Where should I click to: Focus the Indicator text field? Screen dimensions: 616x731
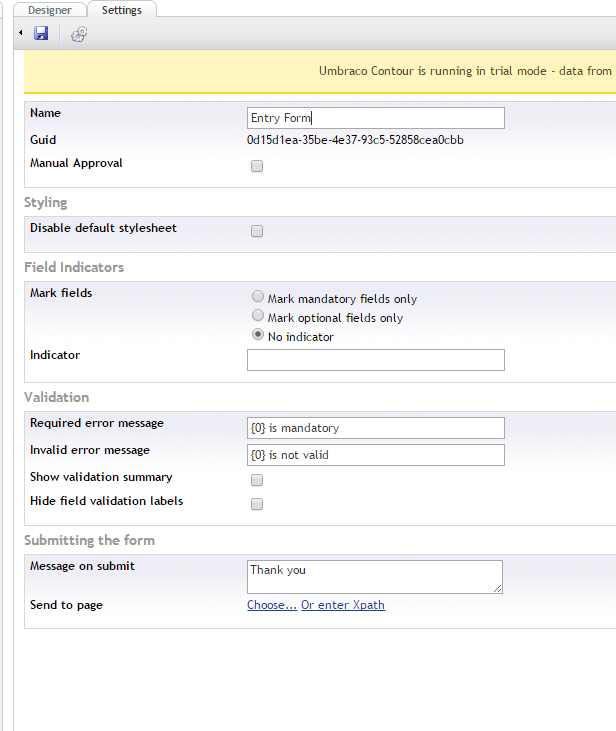375,360
